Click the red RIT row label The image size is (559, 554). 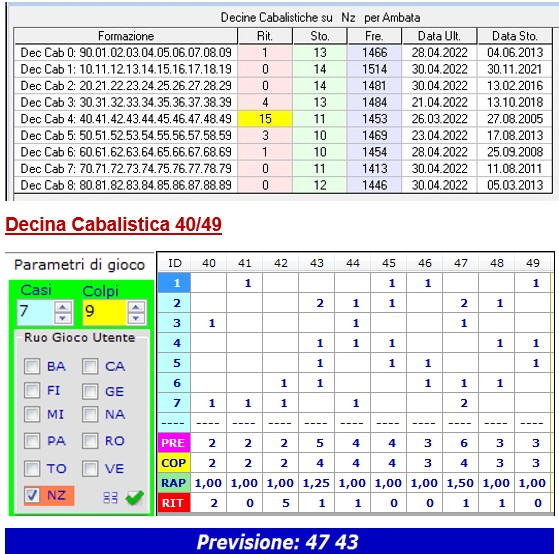pyautogui.click(x=174, y=503)
